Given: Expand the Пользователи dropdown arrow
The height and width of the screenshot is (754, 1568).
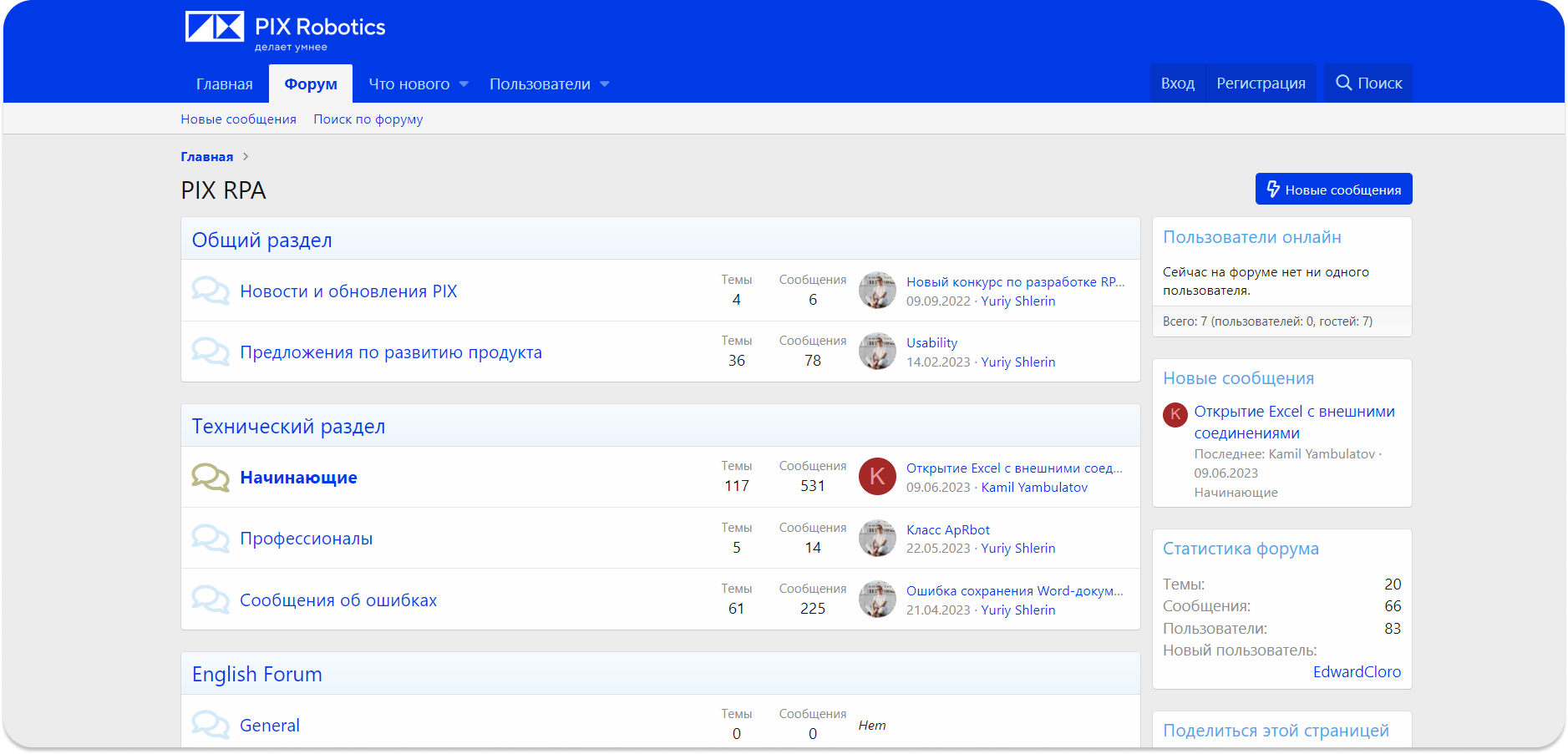Looking at the screenshot, I should (605, 84).
